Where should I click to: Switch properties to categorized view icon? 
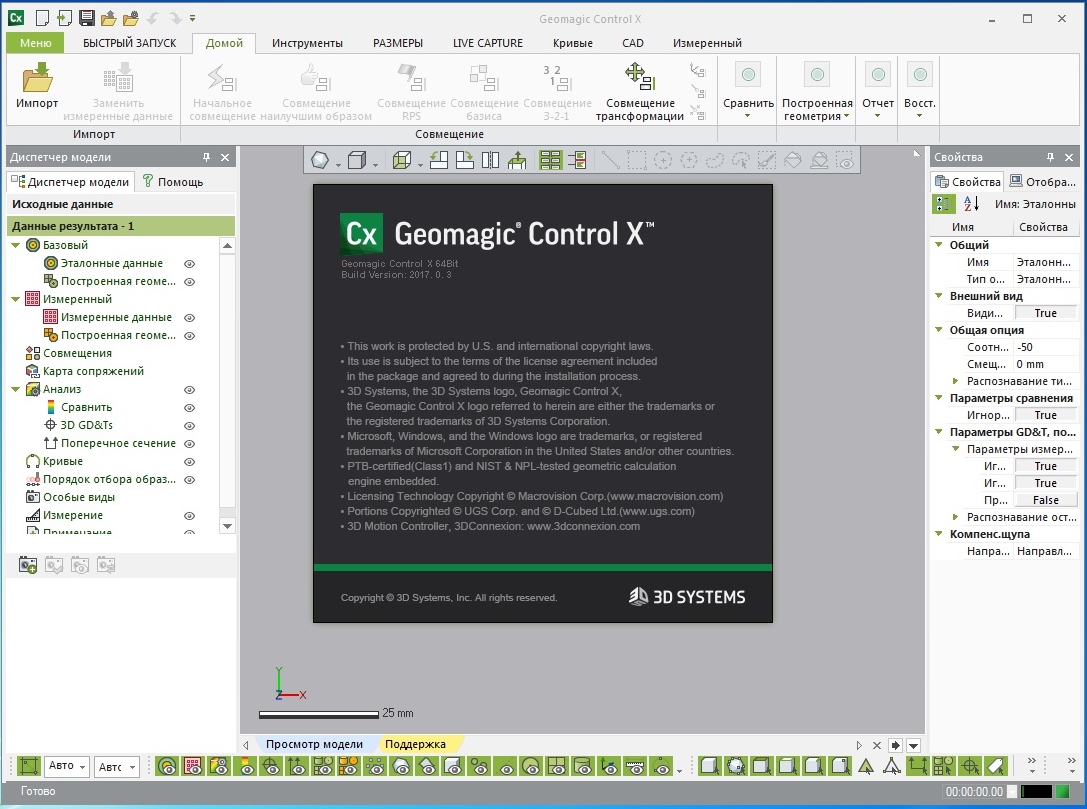[x=943, y=204]
